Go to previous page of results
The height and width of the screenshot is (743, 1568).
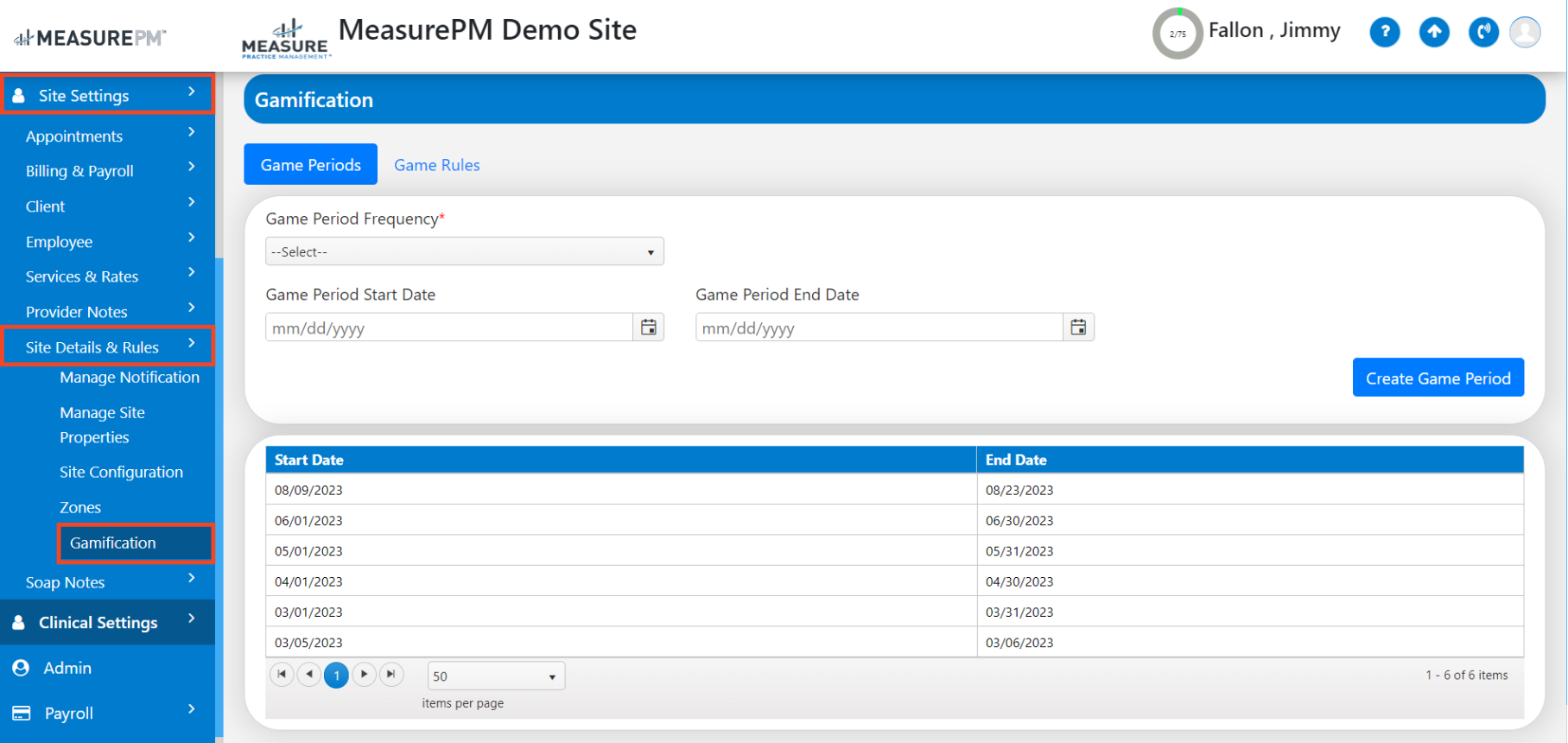[x=309, y=674]
